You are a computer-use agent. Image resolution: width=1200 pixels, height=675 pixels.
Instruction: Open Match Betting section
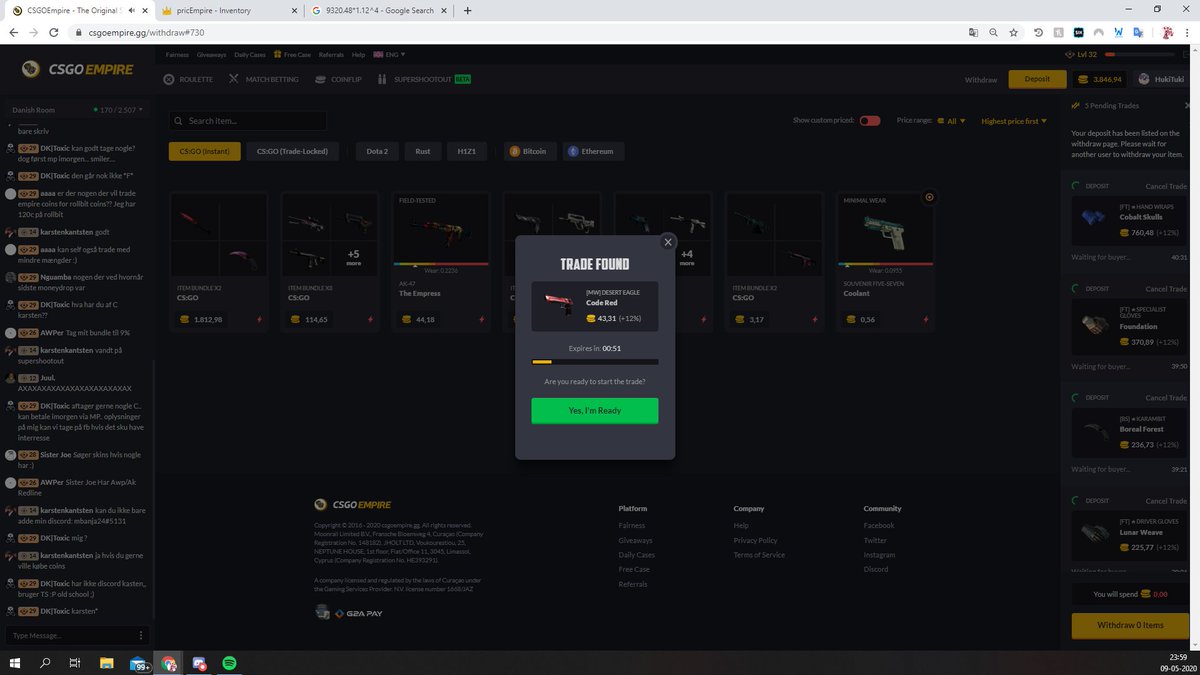[x=265, y=79]
